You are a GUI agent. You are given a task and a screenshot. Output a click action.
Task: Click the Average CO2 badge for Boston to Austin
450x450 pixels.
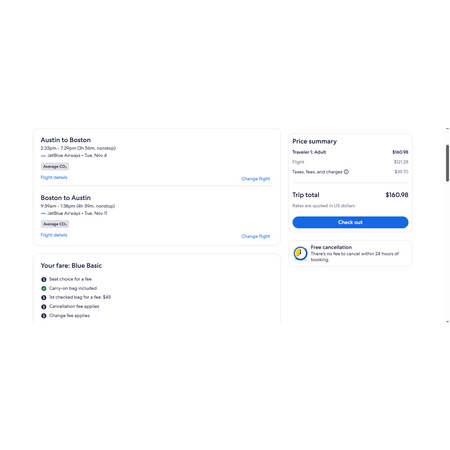(x=55, y=224)
